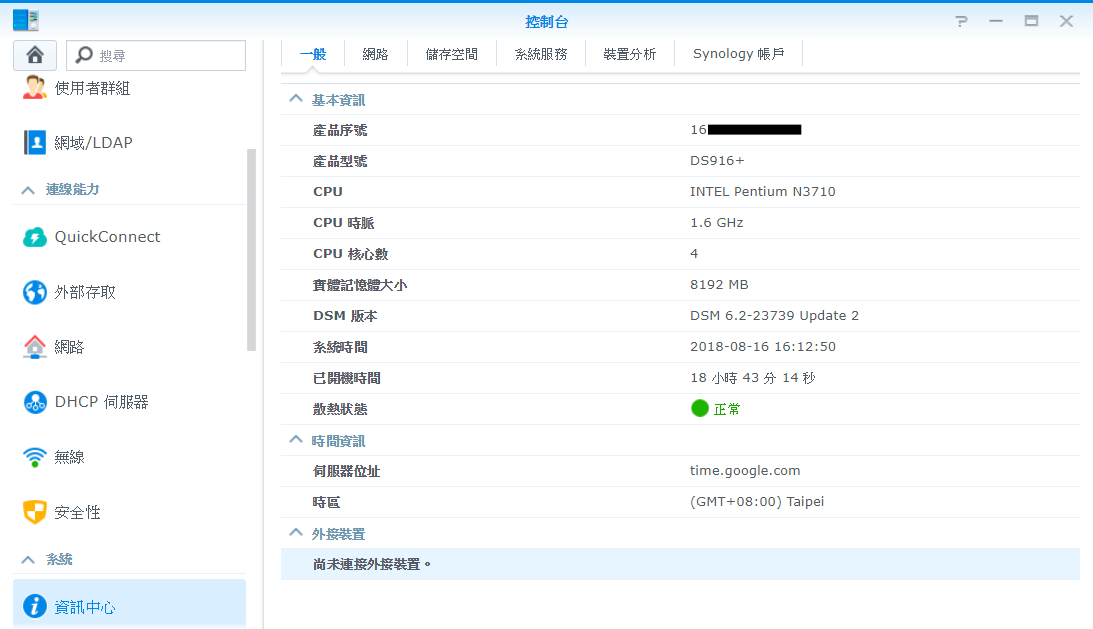Screen dimensions: 1093x629
Task: Select DHCP 伺服器 label in sidebar
Action: pos(102,402)
